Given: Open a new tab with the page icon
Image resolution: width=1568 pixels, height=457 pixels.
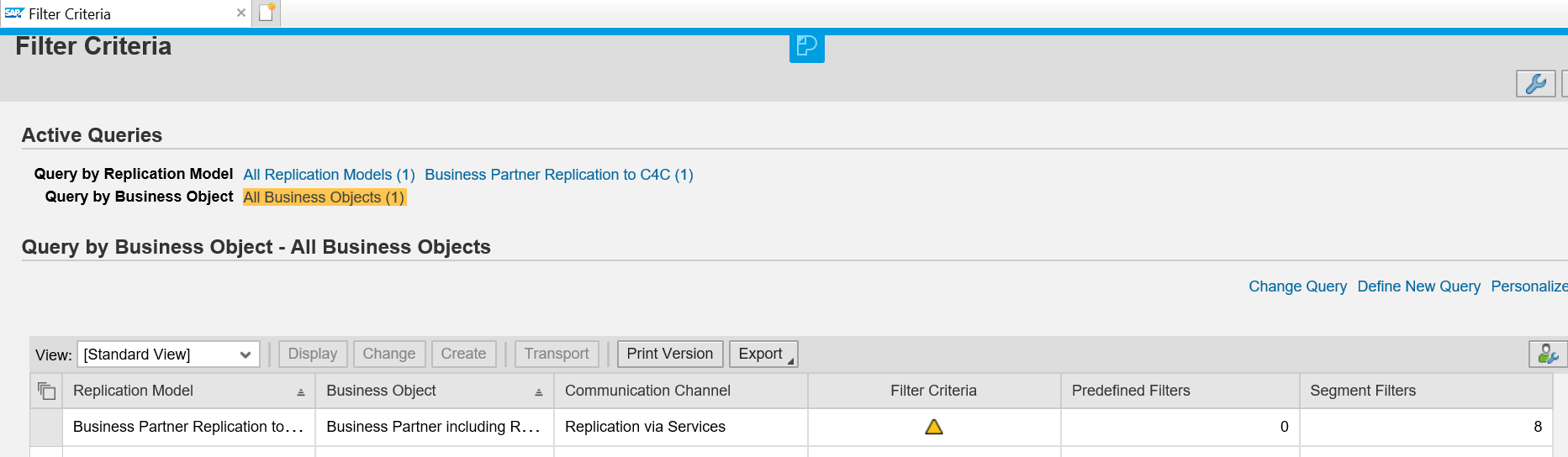Looking at the screenshot, I should (x=267, y=13).
